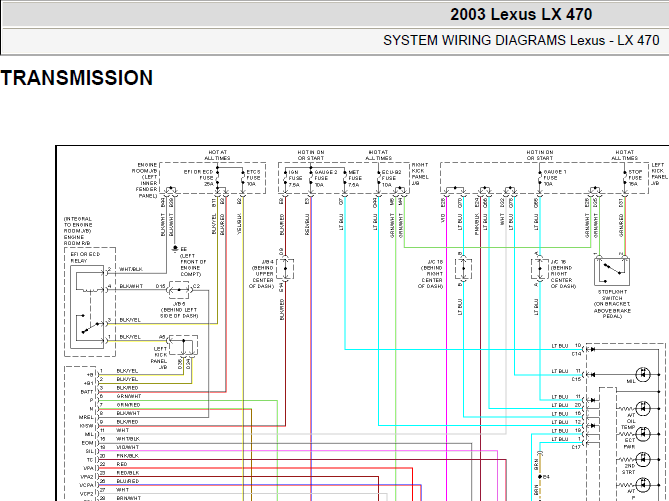Click the stoplight switch symbol
Viewport: 669px width, 501px height.
612,272
